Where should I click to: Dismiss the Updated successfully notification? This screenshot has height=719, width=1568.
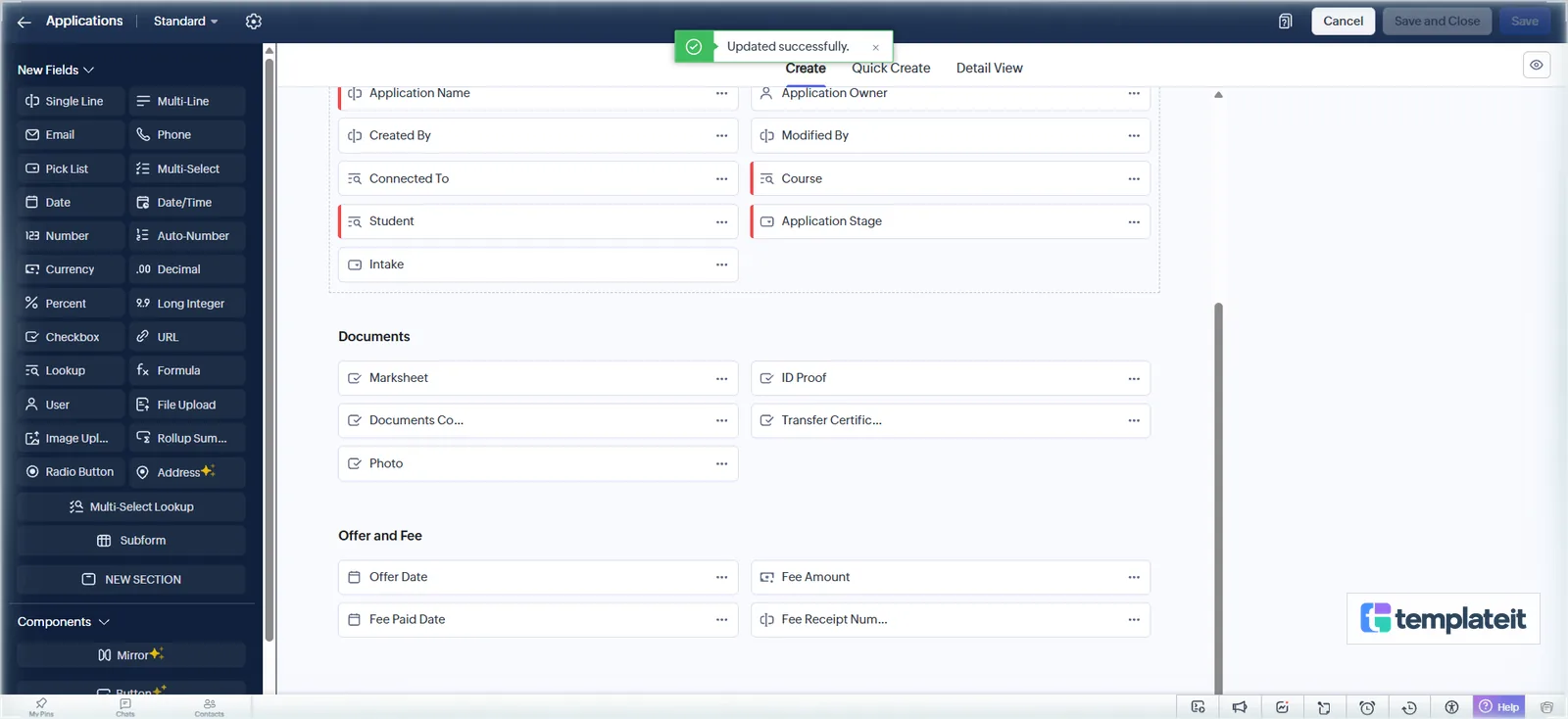click(x=875, y=47)
